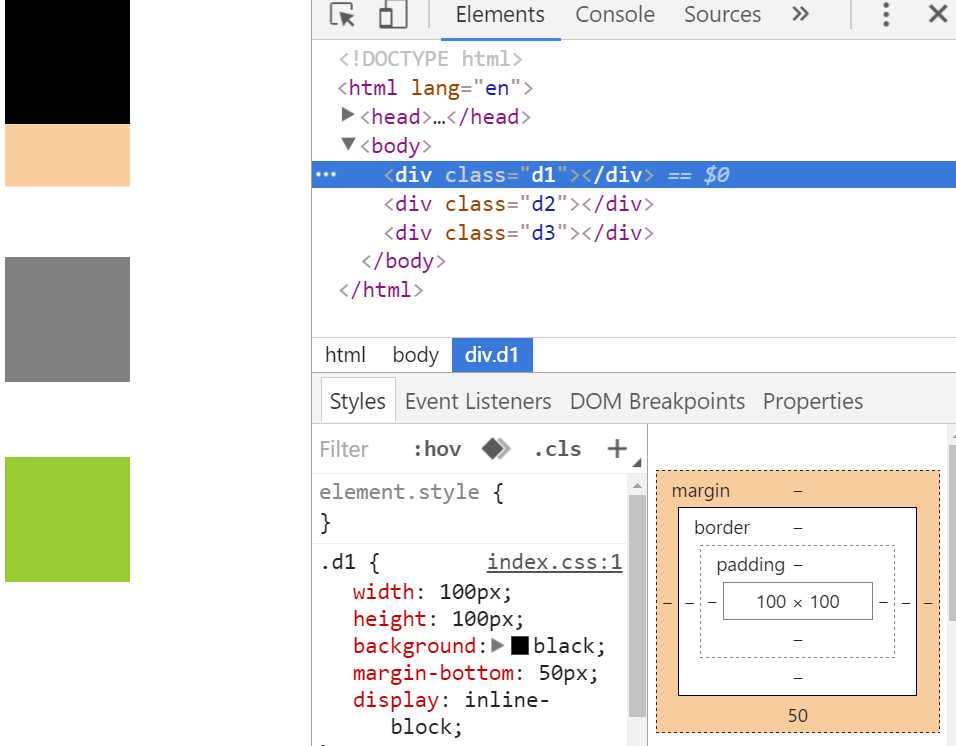Select div.d1 in the breadcrumb bar
This screenshot has width=956, height=746.
(492, 355)
